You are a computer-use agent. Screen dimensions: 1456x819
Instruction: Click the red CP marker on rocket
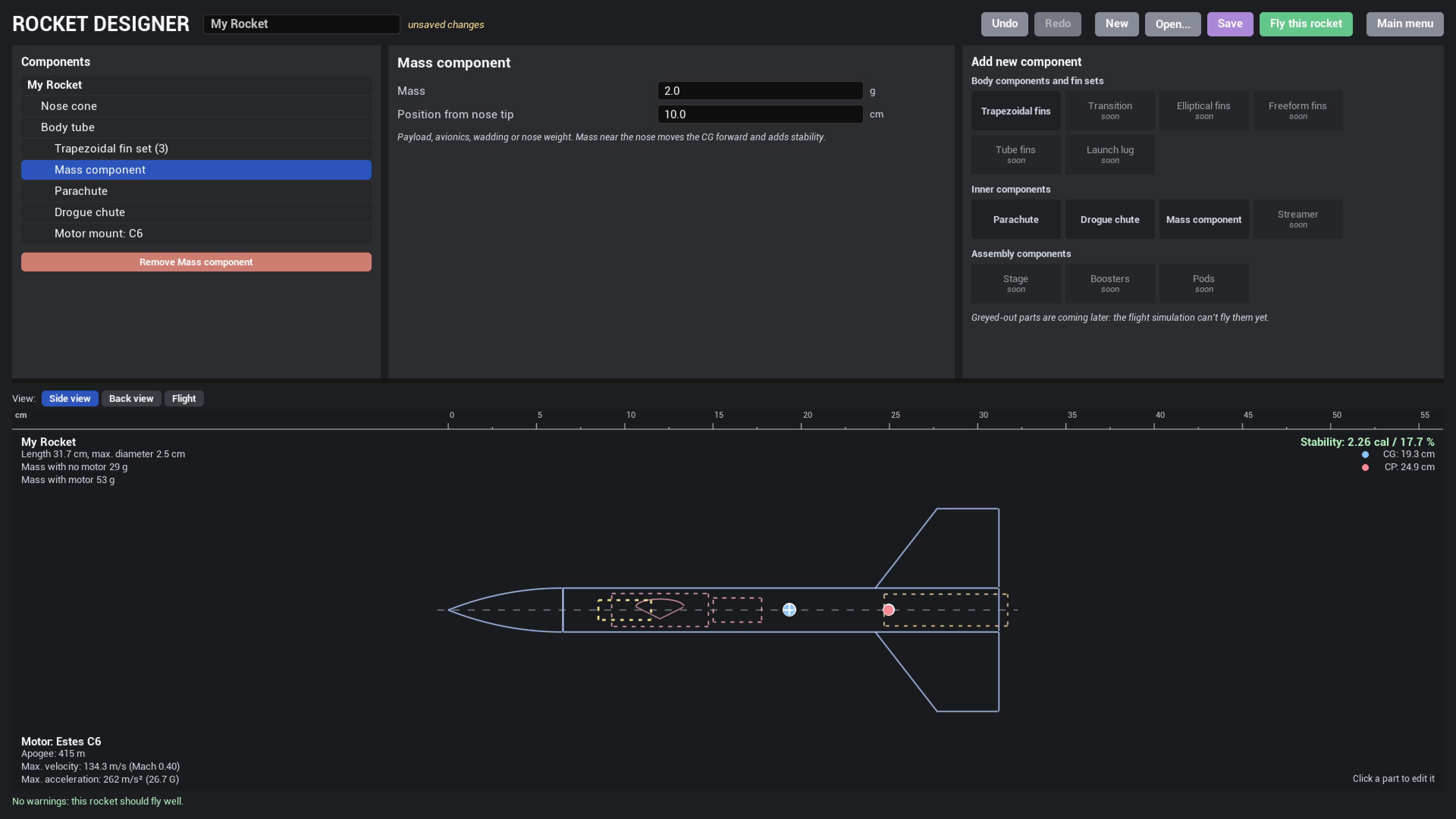pyautogui.click(x=888, y=609)
